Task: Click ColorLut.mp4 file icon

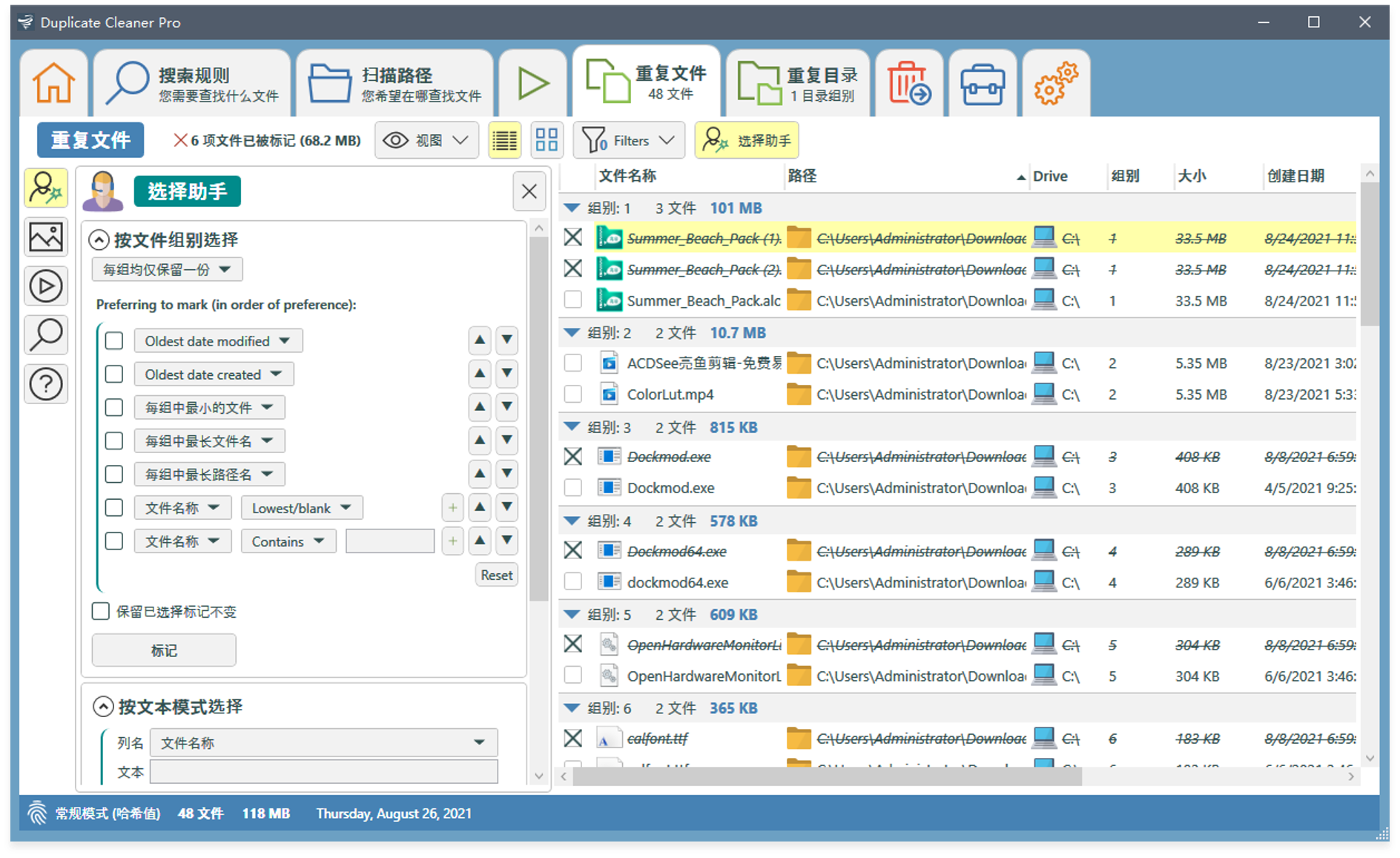Action: (x=610, y=394)
